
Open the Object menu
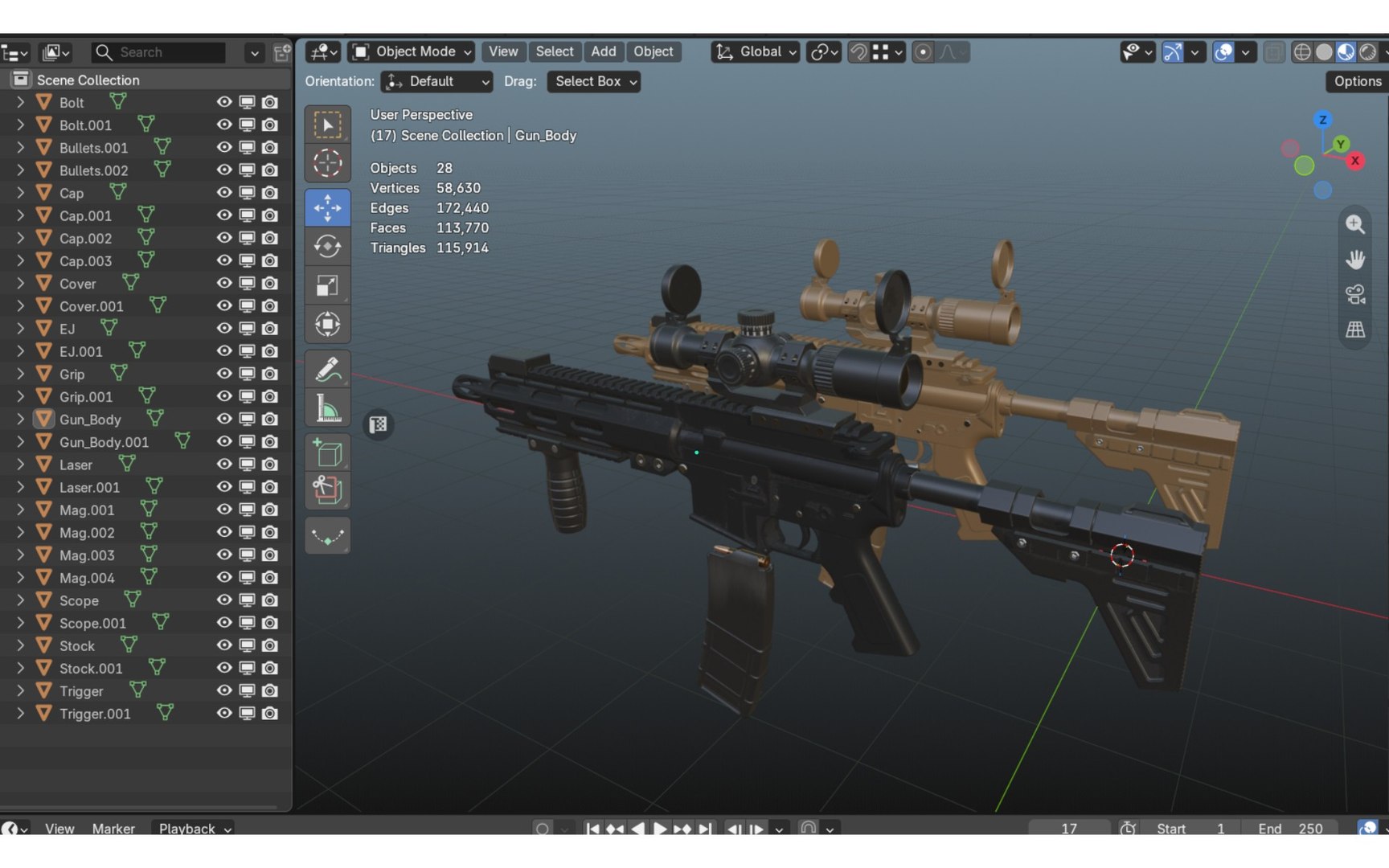654,51
